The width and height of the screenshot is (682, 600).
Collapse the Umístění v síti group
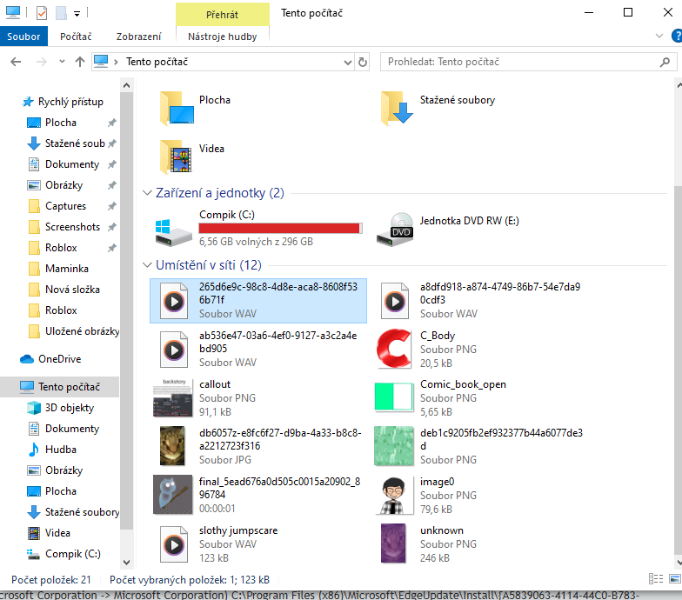pyautogui.click(x=147, y=265)
